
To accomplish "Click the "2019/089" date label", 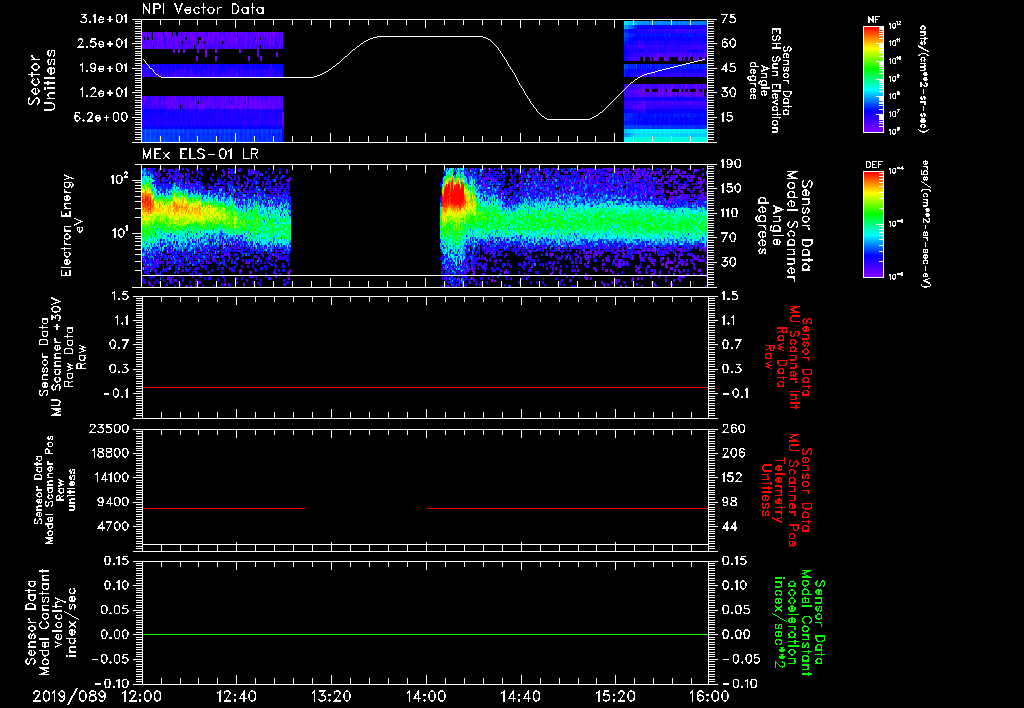I will pos(69,696).
